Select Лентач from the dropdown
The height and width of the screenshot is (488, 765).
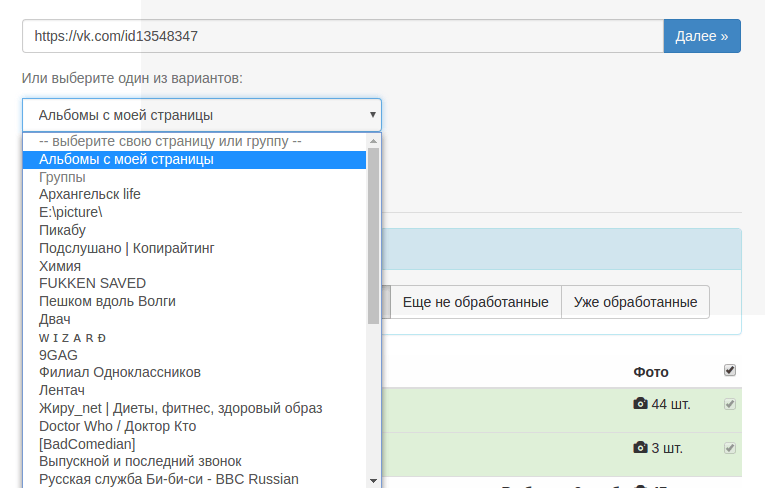(x=194, y=390)
